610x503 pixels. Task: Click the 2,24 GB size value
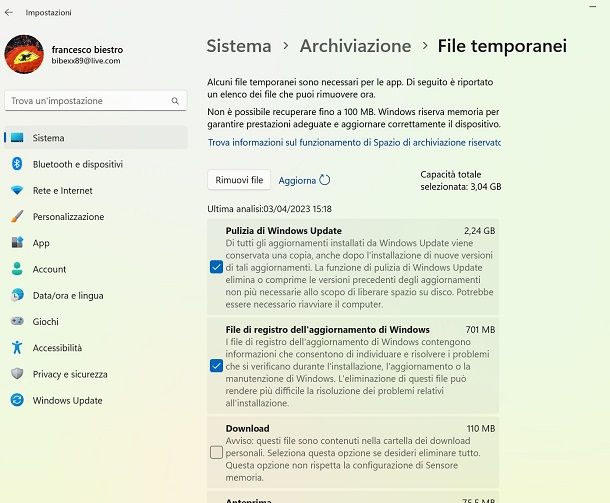pyautogui.click(x=480, y=231)
